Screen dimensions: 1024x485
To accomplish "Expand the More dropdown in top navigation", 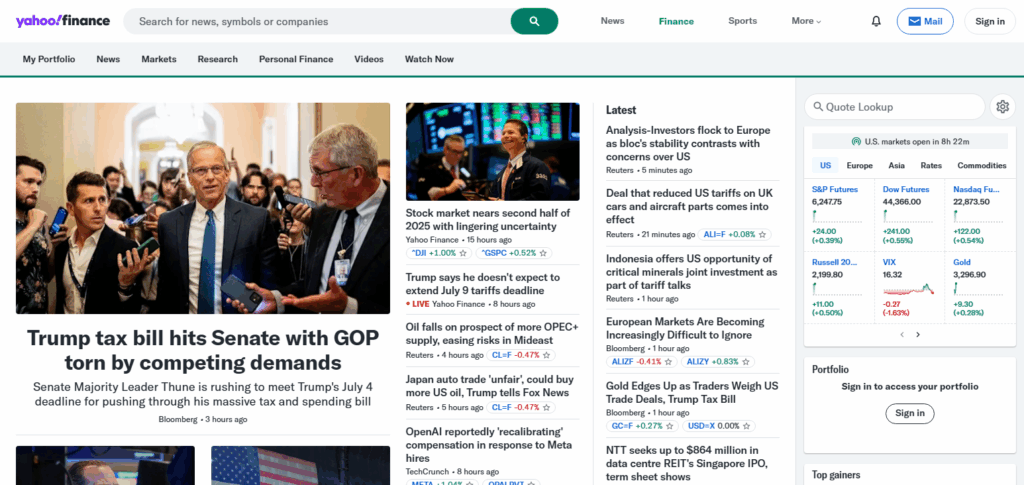I will point(806,21).
